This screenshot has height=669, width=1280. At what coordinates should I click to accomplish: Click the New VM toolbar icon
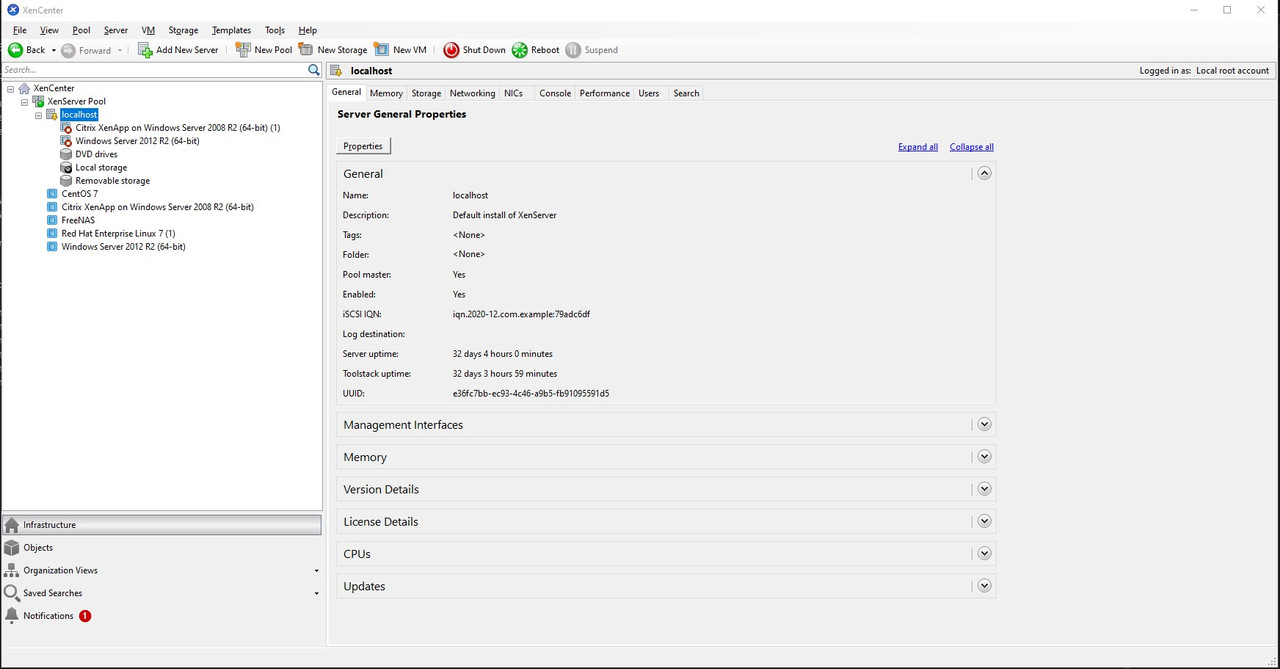coord(382,50)
